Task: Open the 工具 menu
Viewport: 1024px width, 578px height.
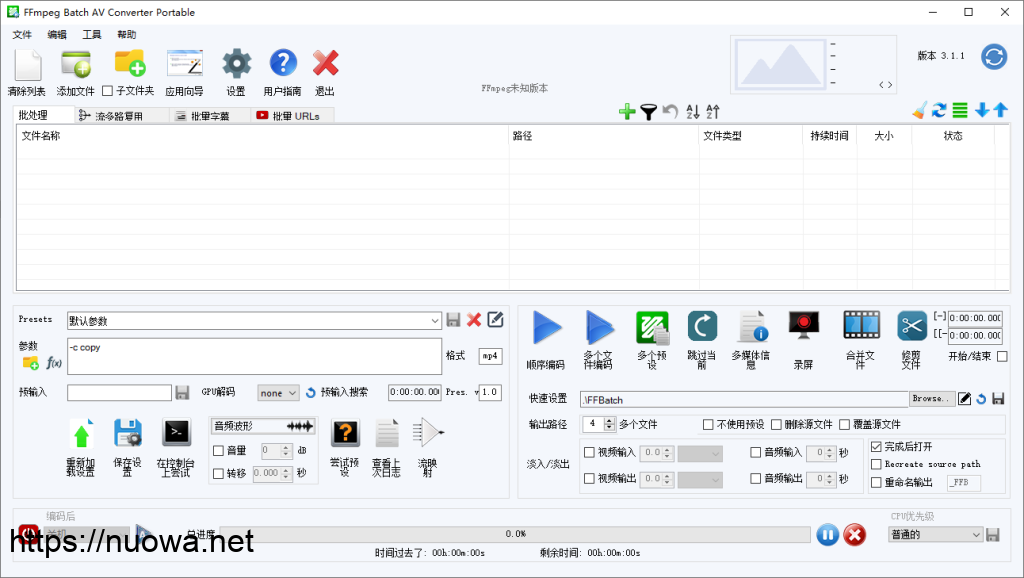Action: coord(91,34)
